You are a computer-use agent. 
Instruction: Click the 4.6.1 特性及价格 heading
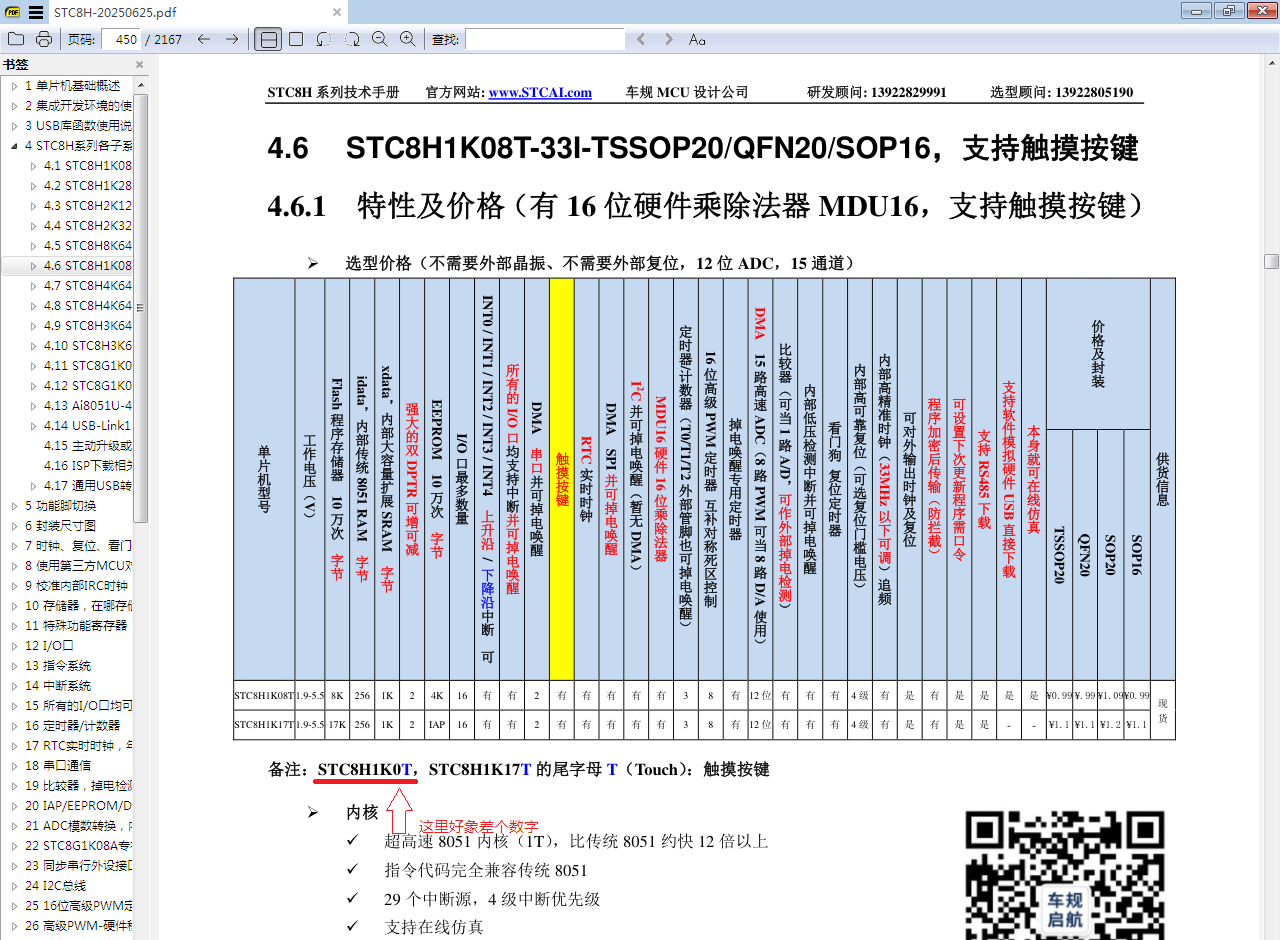coord(705,206)
